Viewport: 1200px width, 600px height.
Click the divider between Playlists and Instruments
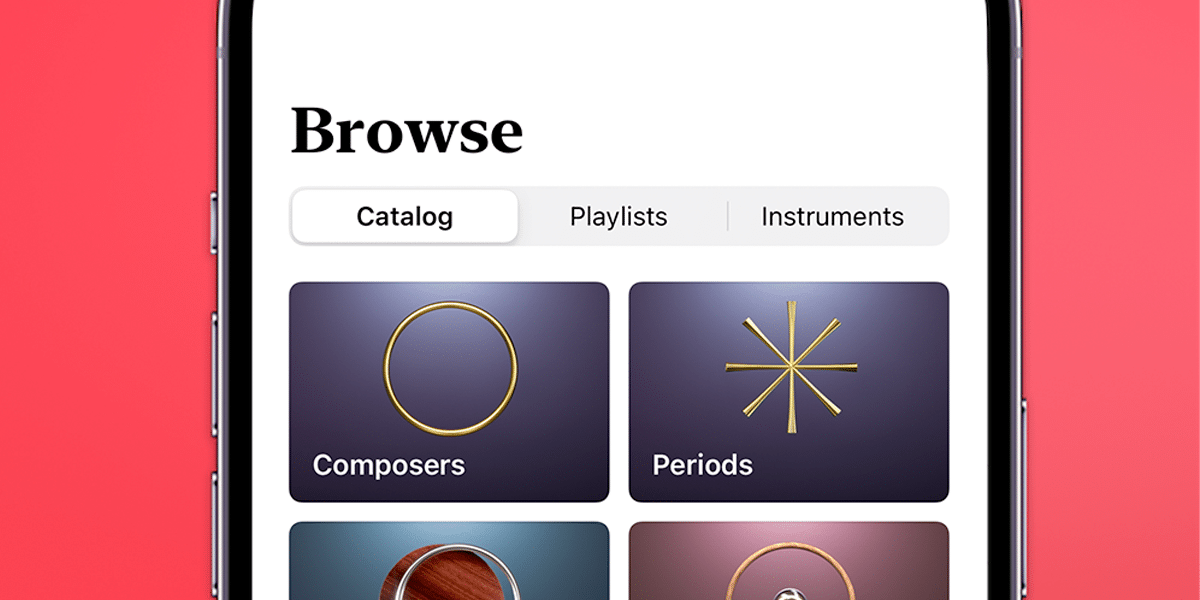[728, 216]
